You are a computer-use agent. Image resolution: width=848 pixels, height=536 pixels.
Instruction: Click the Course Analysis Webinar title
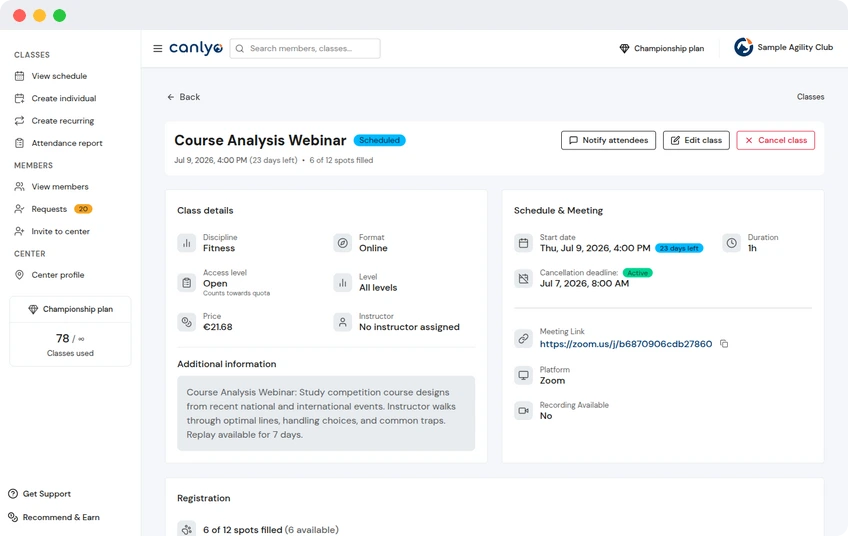coord(260,140)
